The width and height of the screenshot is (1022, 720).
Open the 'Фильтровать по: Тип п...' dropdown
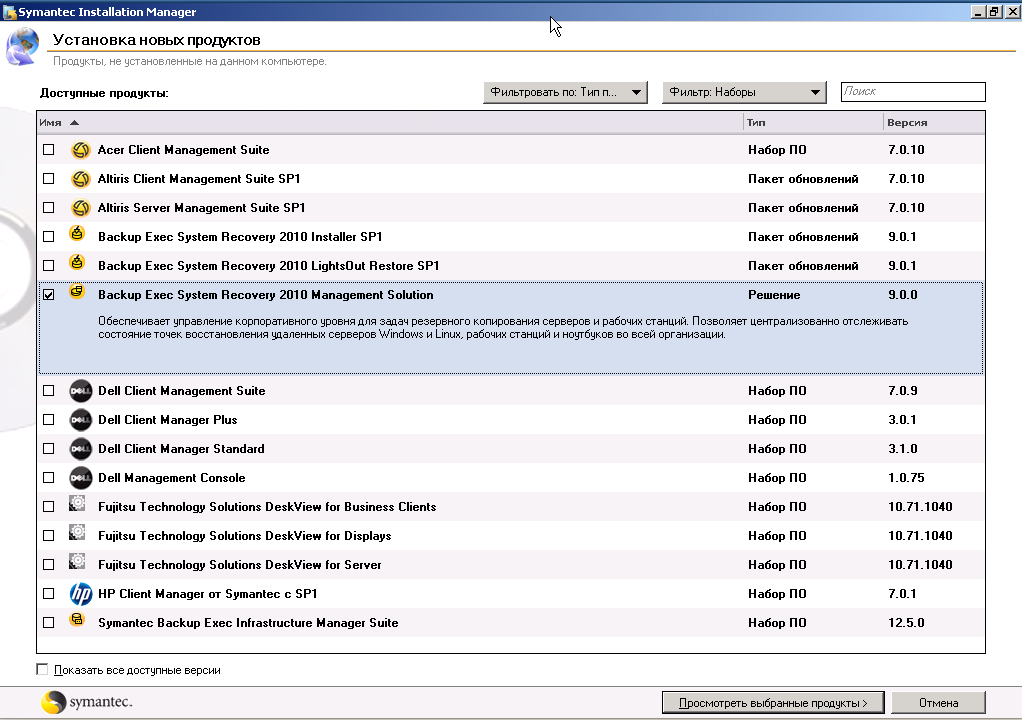tap(565, 93)
